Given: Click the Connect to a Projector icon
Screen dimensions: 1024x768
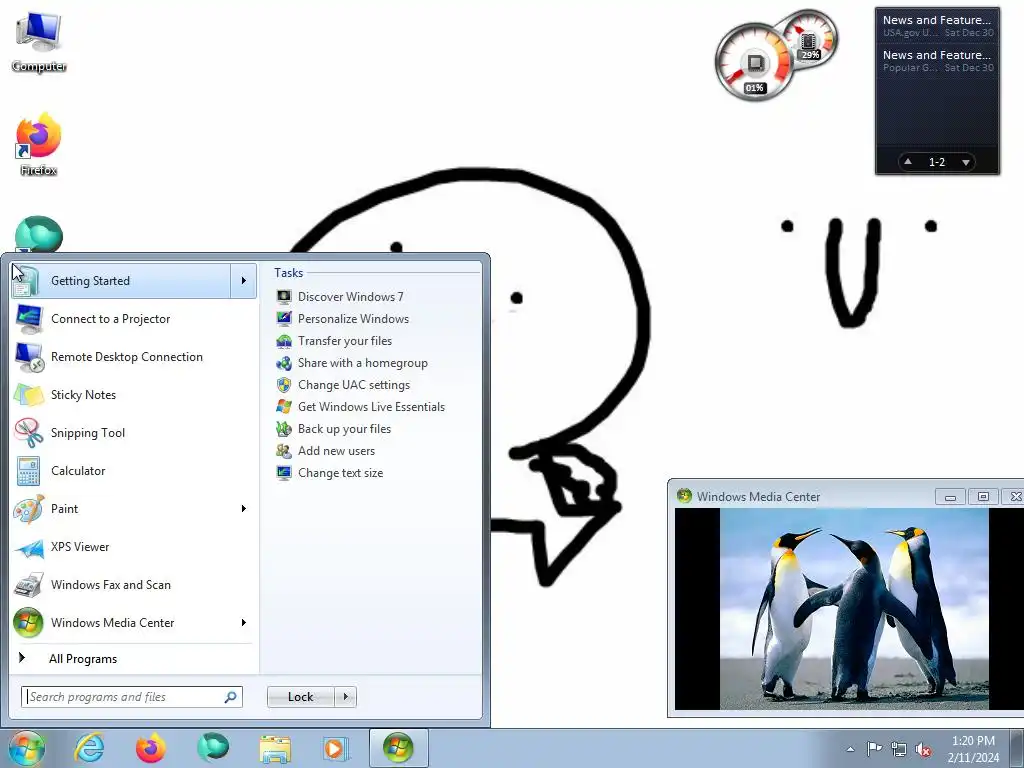Looking at the screenshot, I should coord(29,319).
